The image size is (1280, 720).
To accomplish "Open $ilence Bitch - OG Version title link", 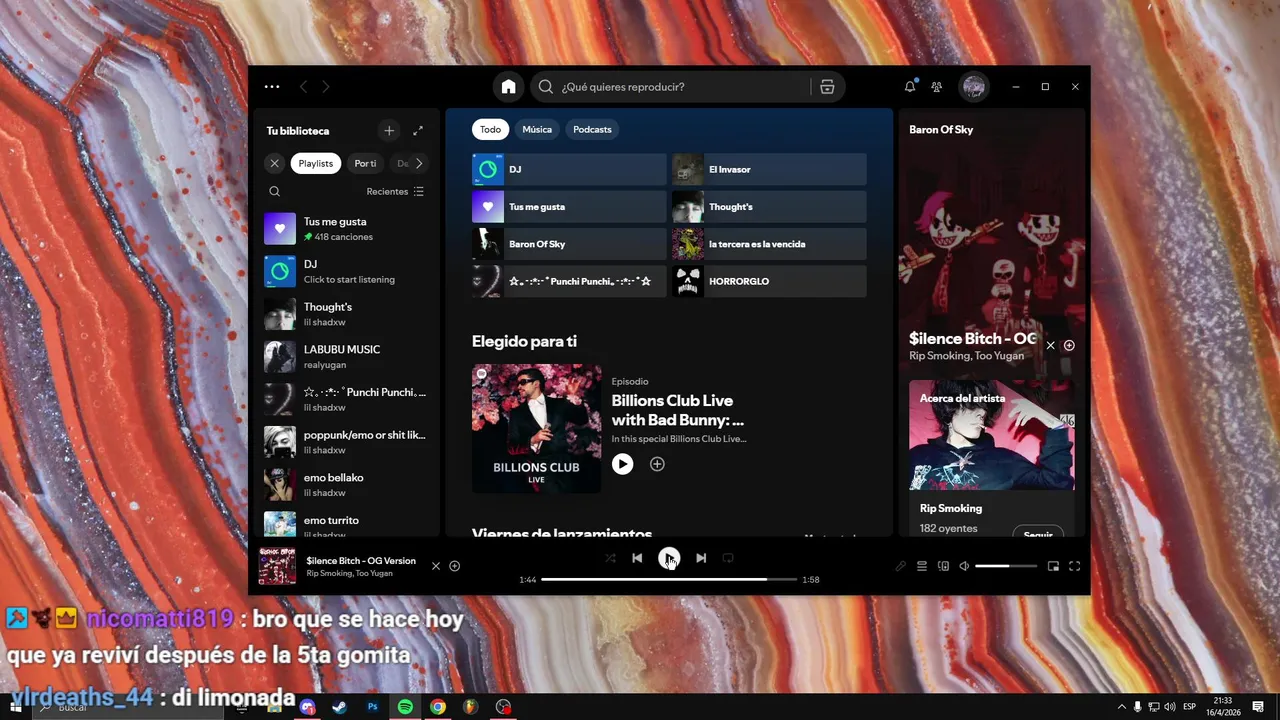I will tap(361, 561).
